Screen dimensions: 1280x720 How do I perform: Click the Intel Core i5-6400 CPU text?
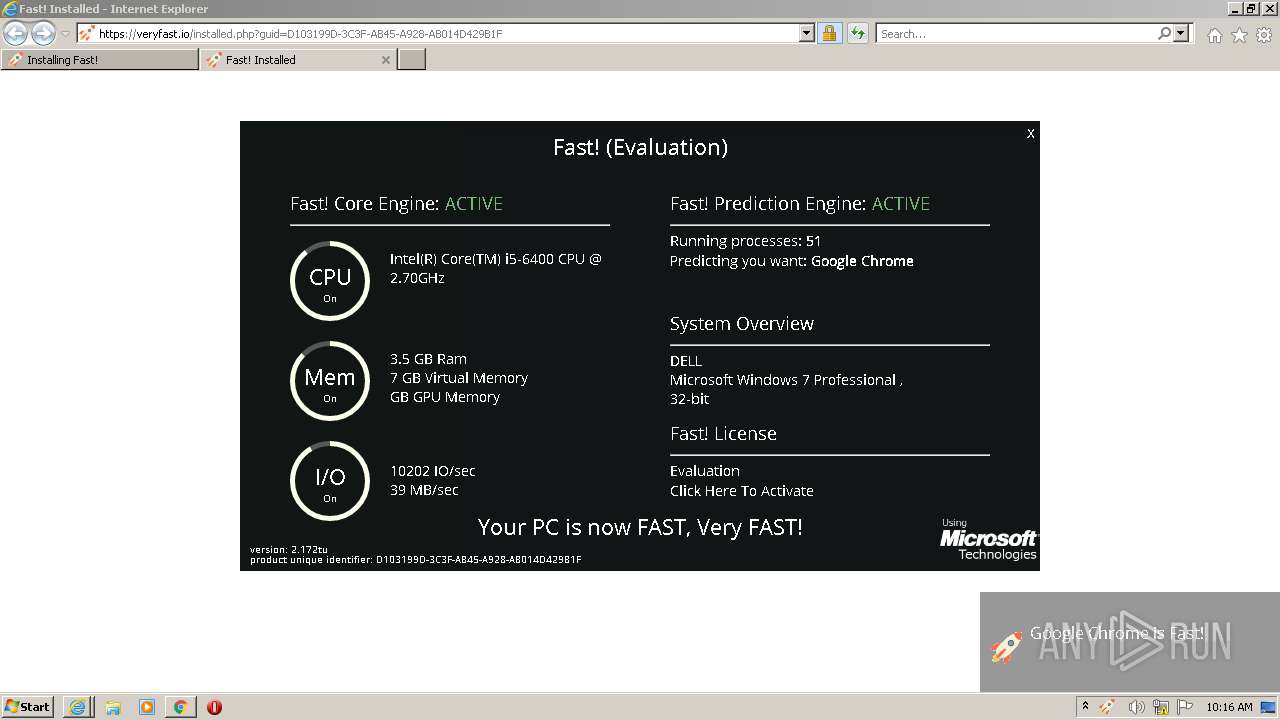(x=496, y=268)
